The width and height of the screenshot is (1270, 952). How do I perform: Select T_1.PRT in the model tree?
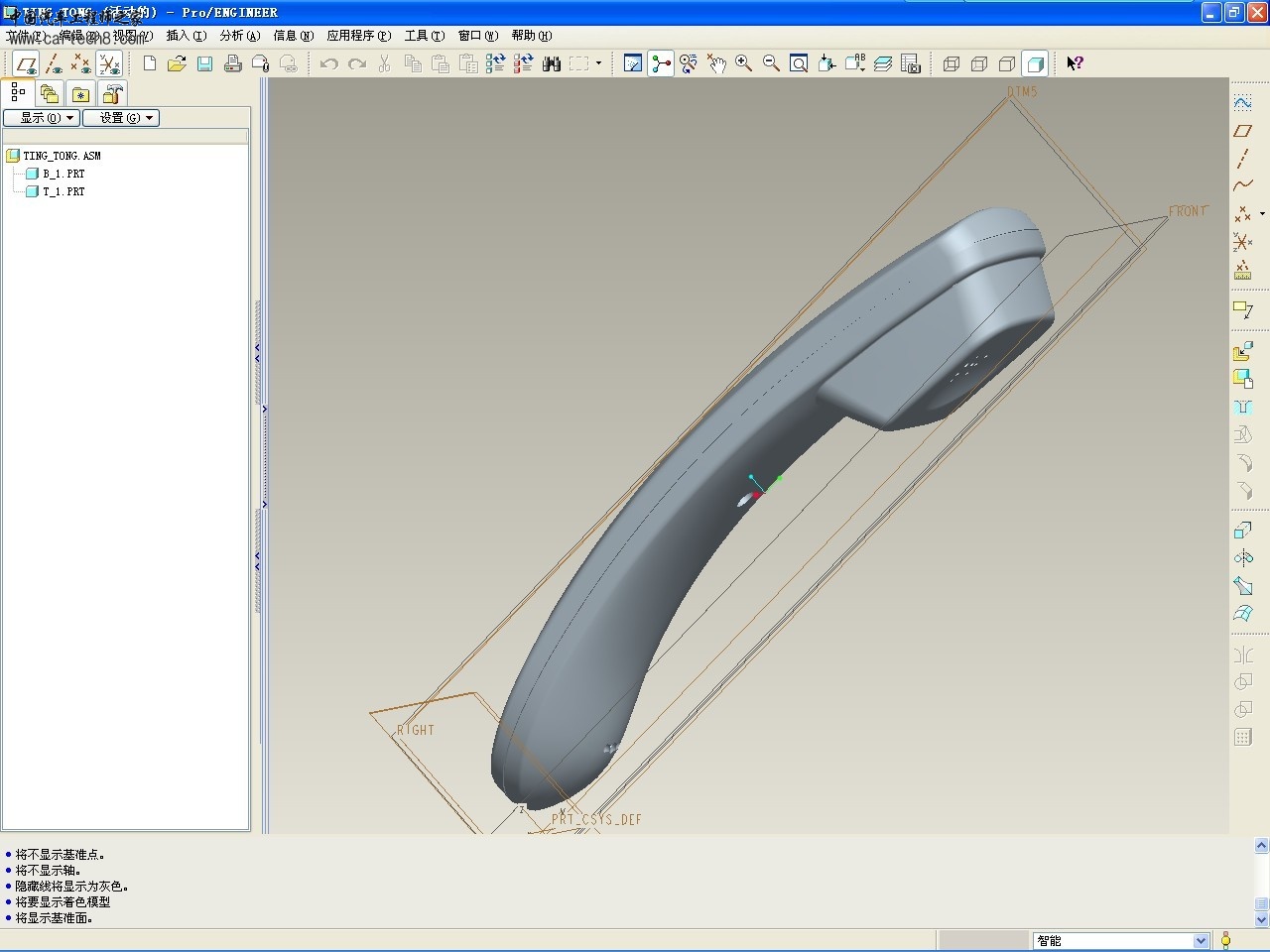63,191
